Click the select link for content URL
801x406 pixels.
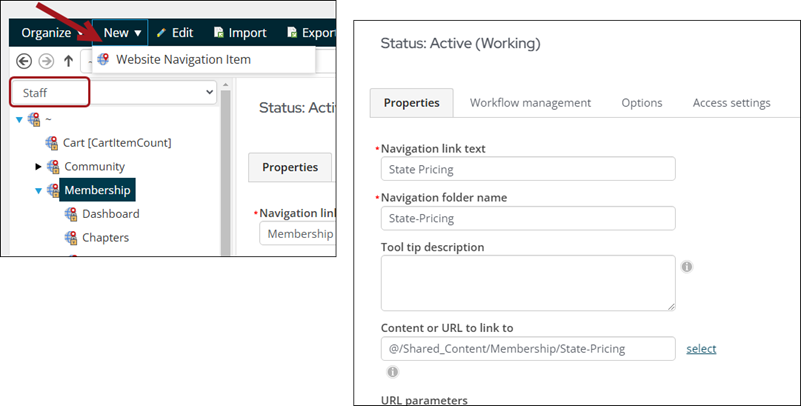[x=701, y=348]
